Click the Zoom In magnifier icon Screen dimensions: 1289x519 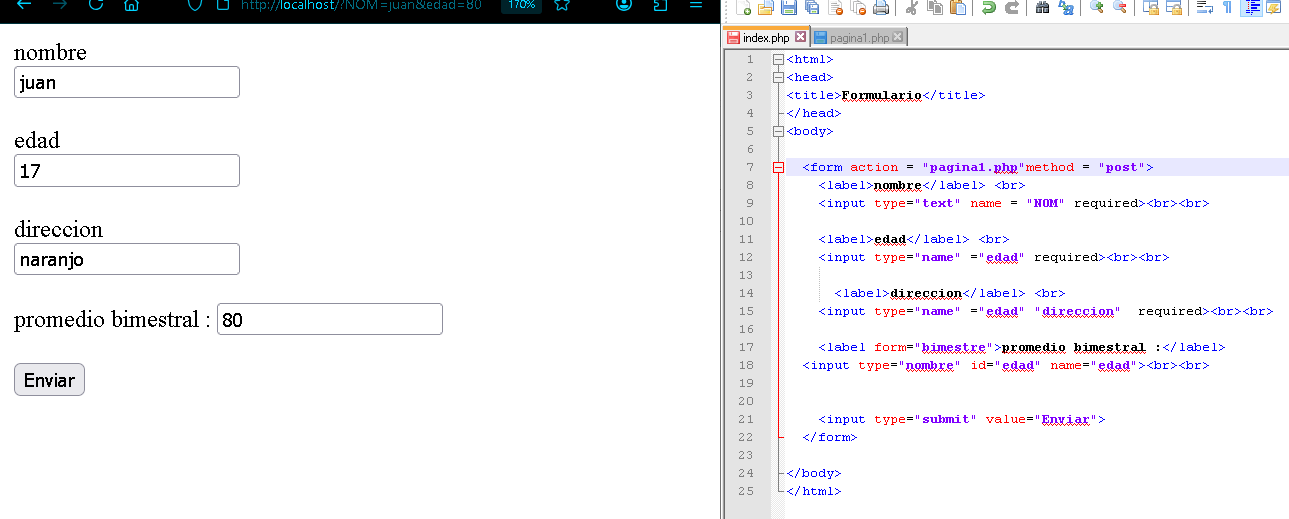[x=1097, y=8]
